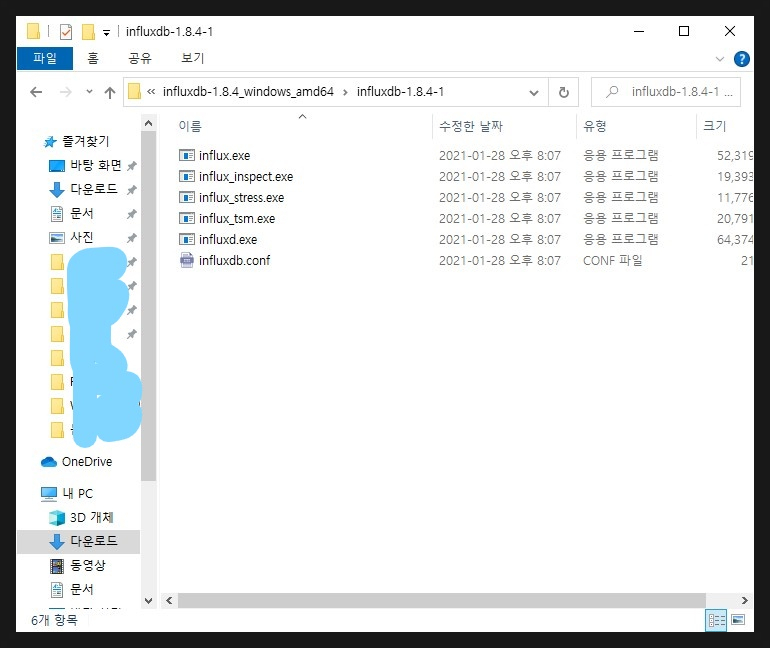Viewport: 770px width, 648px height.
Task: Click navigation pane scroll up arrow
Action: point(148,124)
